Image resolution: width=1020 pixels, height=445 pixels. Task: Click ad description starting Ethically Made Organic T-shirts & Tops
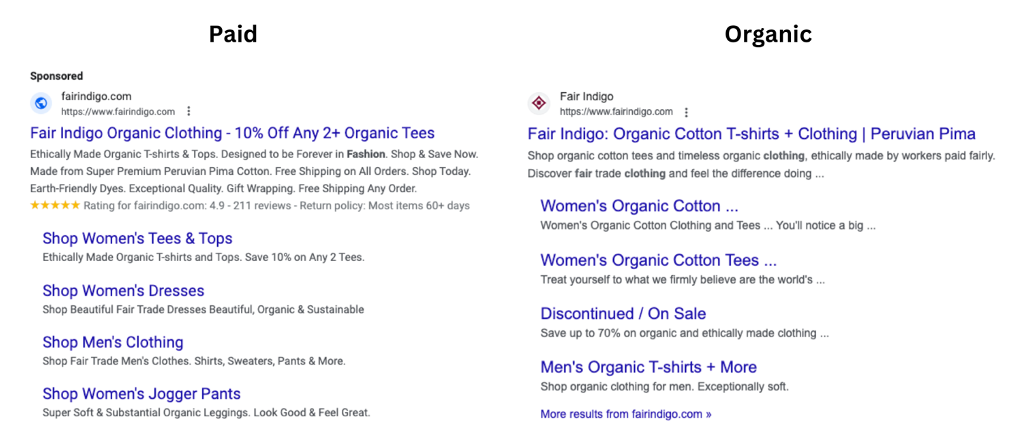(254, 155)
